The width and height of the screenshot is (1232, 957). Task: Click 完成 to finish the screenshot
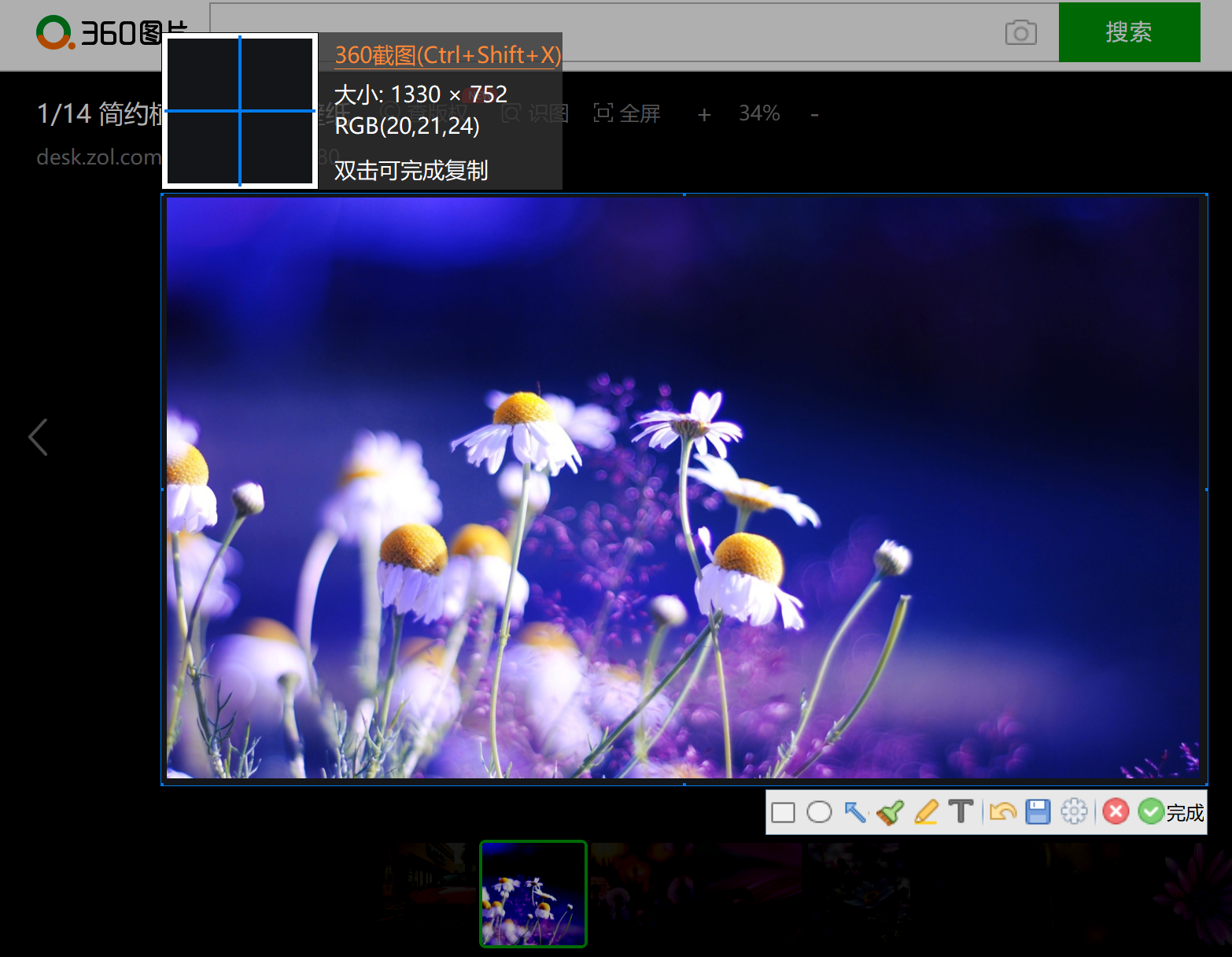tap(1171, 812)
